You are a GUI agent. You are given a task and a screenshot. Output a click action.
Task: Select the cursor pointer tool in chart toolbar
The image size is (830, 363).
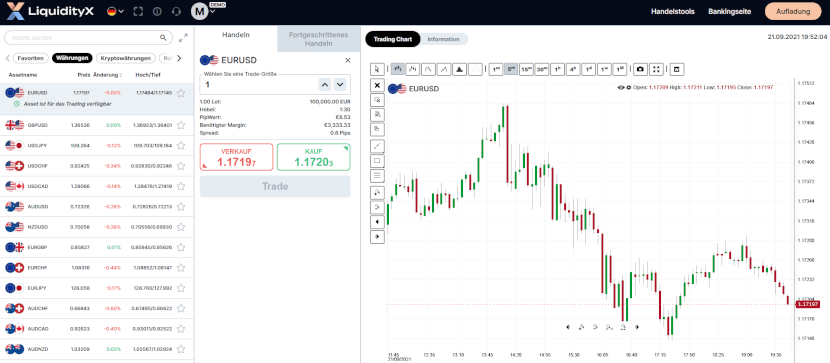click(x=377, y=69)
